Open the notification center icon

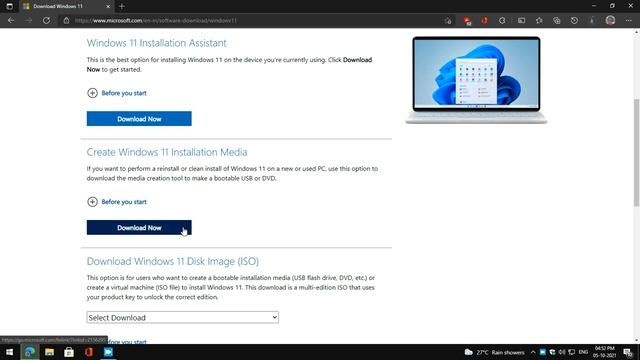pyautogui.click(x=628, y=352)
